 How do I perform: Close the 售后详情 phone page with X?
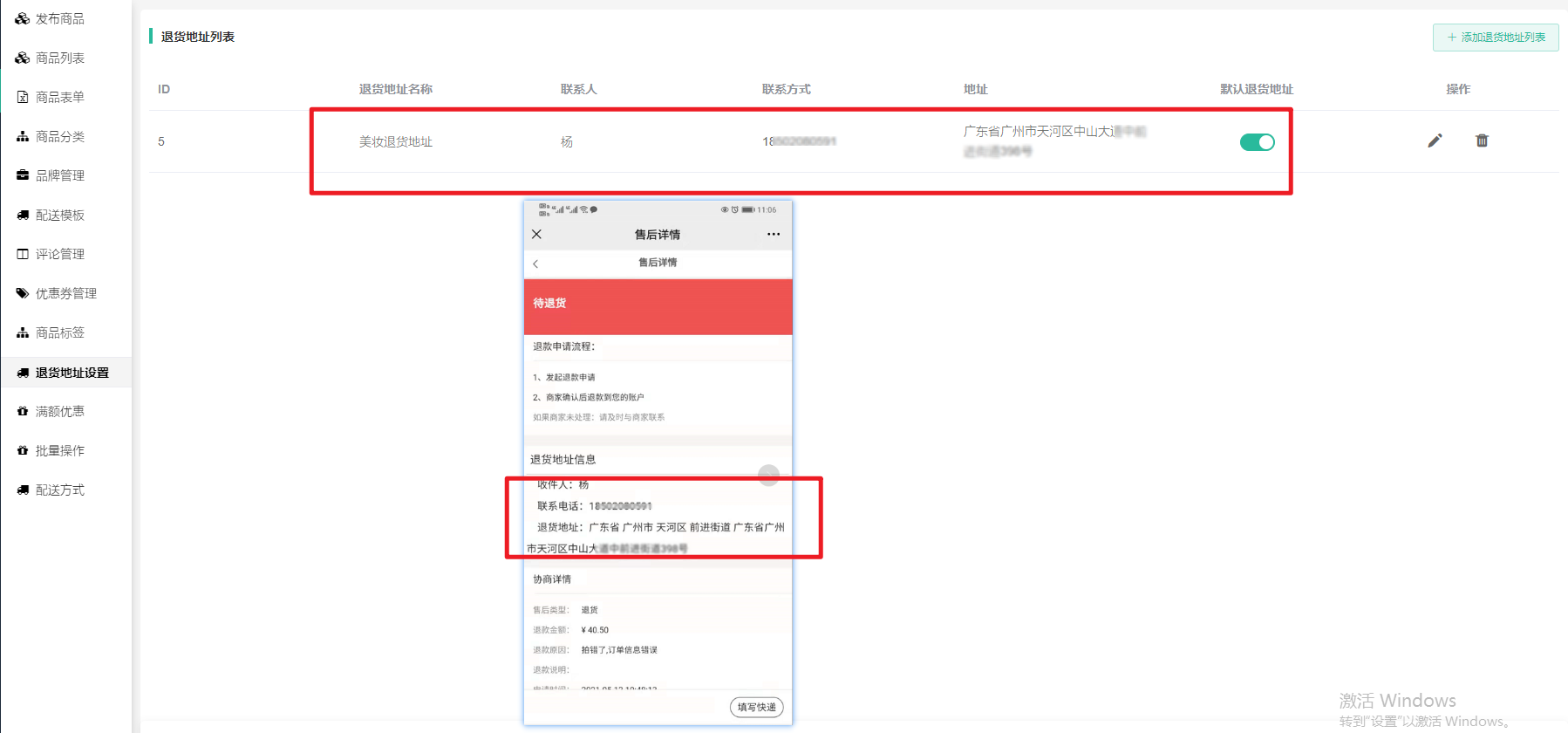point(536,234)
